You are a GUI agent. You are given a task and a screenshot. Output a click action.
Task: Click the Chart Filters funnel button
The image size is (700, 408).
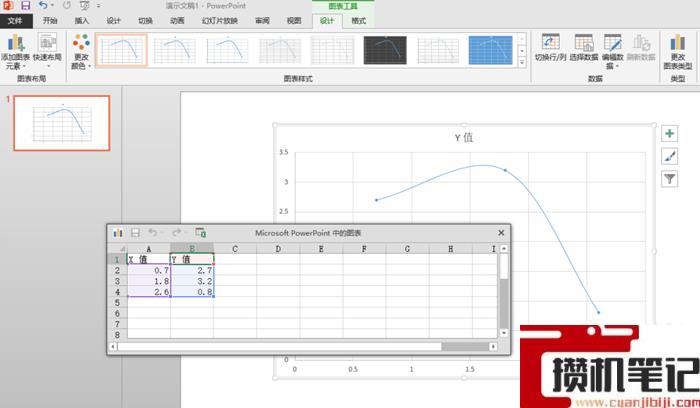pos(669,179)
